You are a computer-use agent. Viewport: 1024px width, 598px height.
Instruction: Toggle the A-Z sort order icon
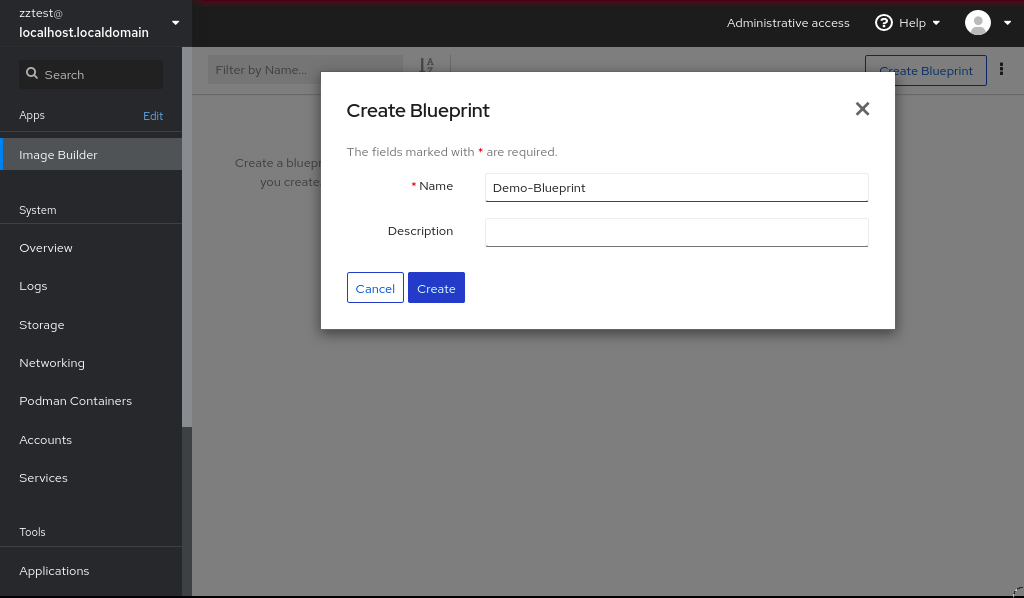pos(427,70)
